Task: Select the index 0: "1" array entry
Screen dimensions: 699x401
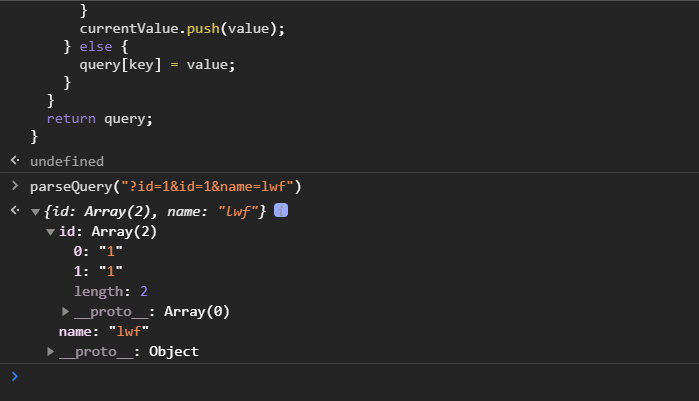Action: [x=98, y=251]
